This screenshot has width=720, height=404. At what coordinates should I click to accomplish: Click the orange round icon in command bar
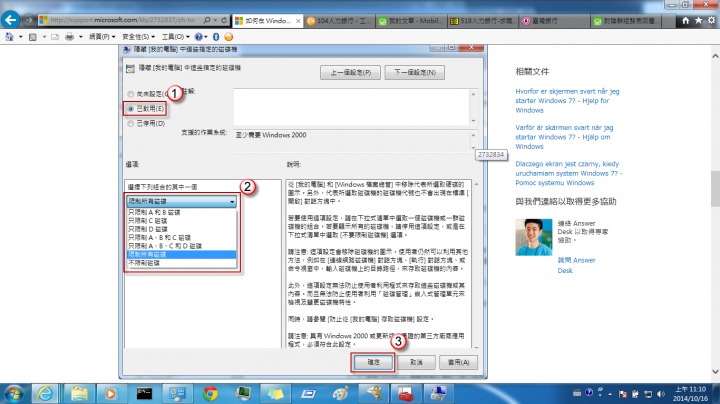[229, 37]
